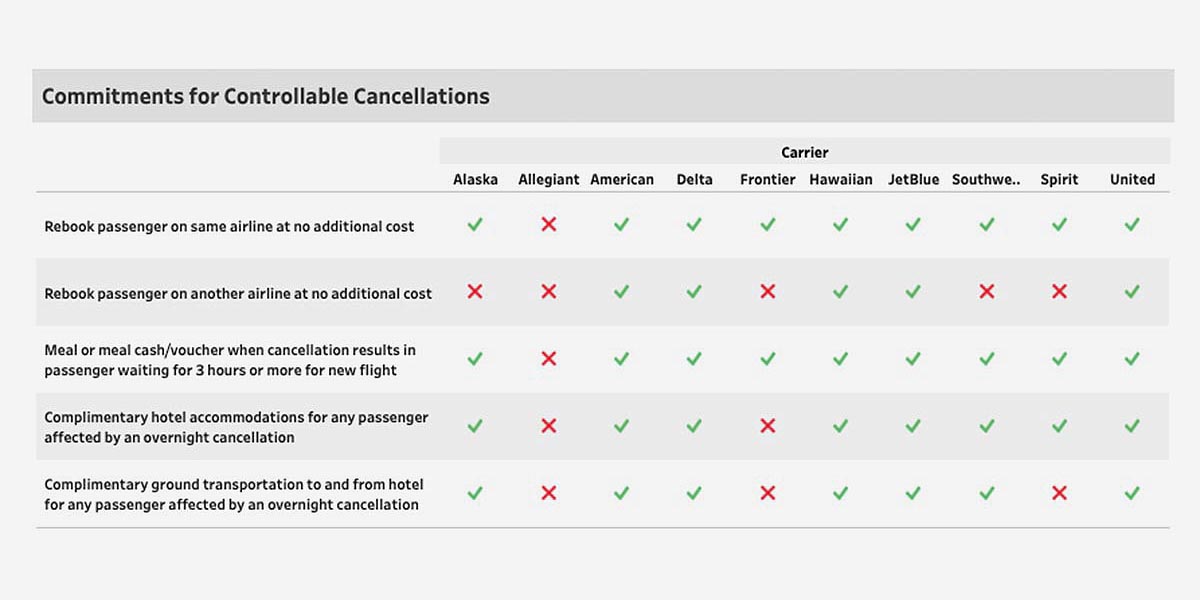Image resolution: width=1200 pixels, height=600 pixels.
Task: Click United's green check for same-airline rebooking
Action: point(1132,225)
